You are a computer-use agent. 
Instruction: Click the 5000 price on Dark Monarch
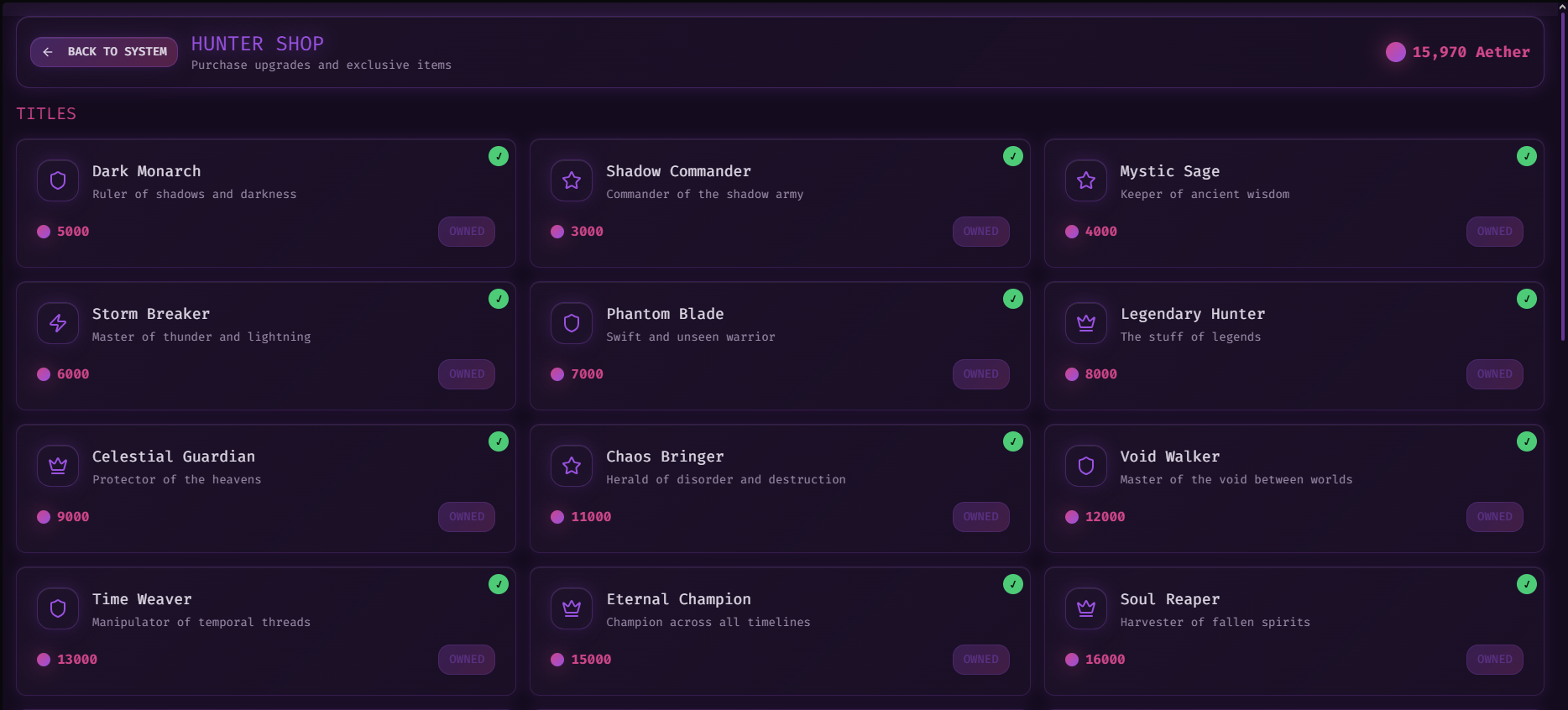pos(73,232)
